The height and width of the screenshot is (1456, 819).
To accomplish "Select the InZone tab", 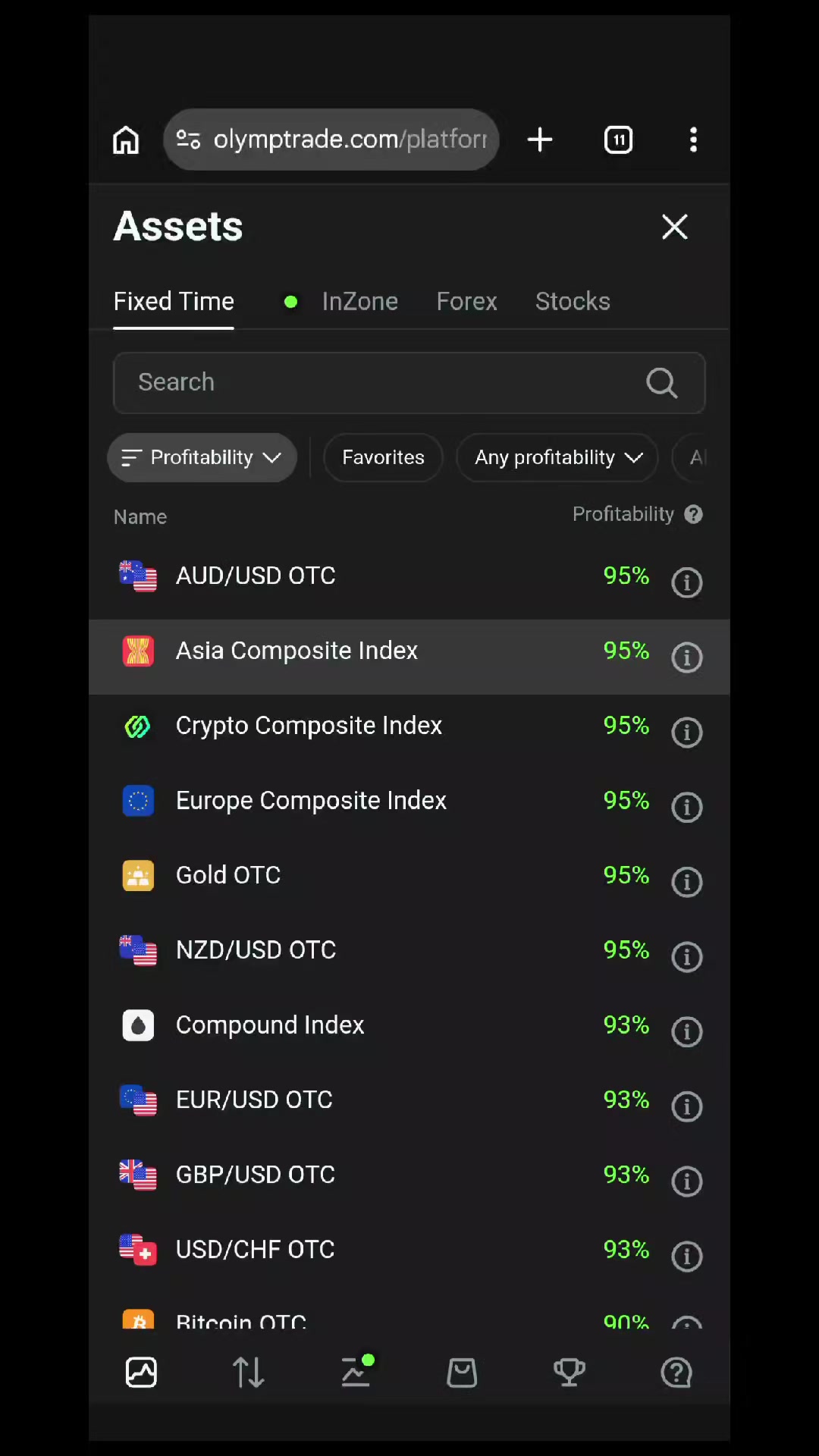I will [359, 301].
